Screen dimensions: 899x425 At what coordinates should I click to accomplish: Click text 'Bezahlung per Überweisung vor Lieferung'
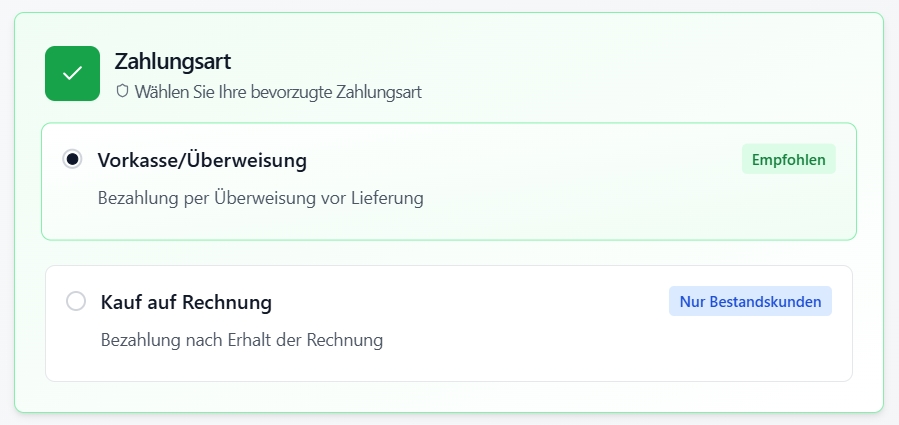coord(260,198)
